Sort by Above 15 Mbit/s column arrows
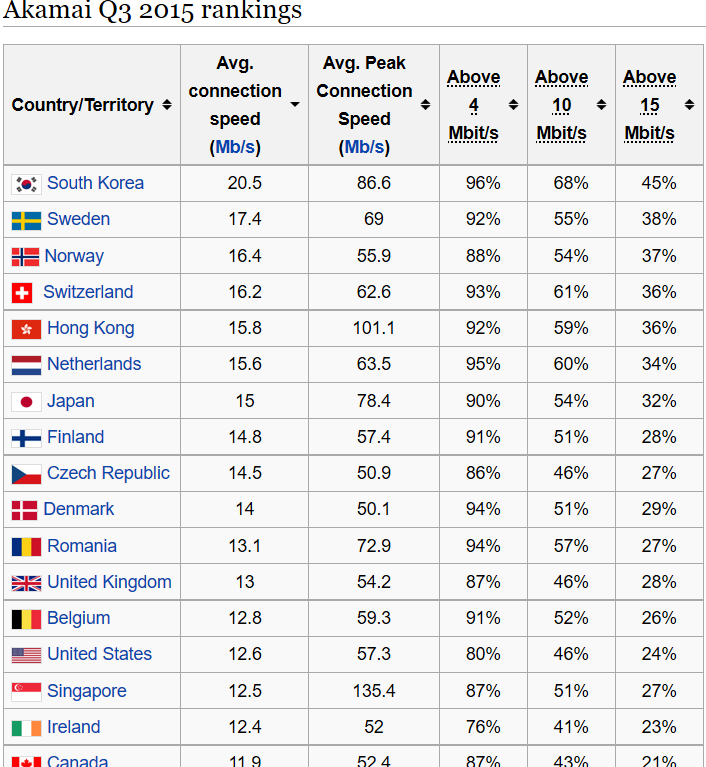The image size is (706, 767). pos(689,105)
